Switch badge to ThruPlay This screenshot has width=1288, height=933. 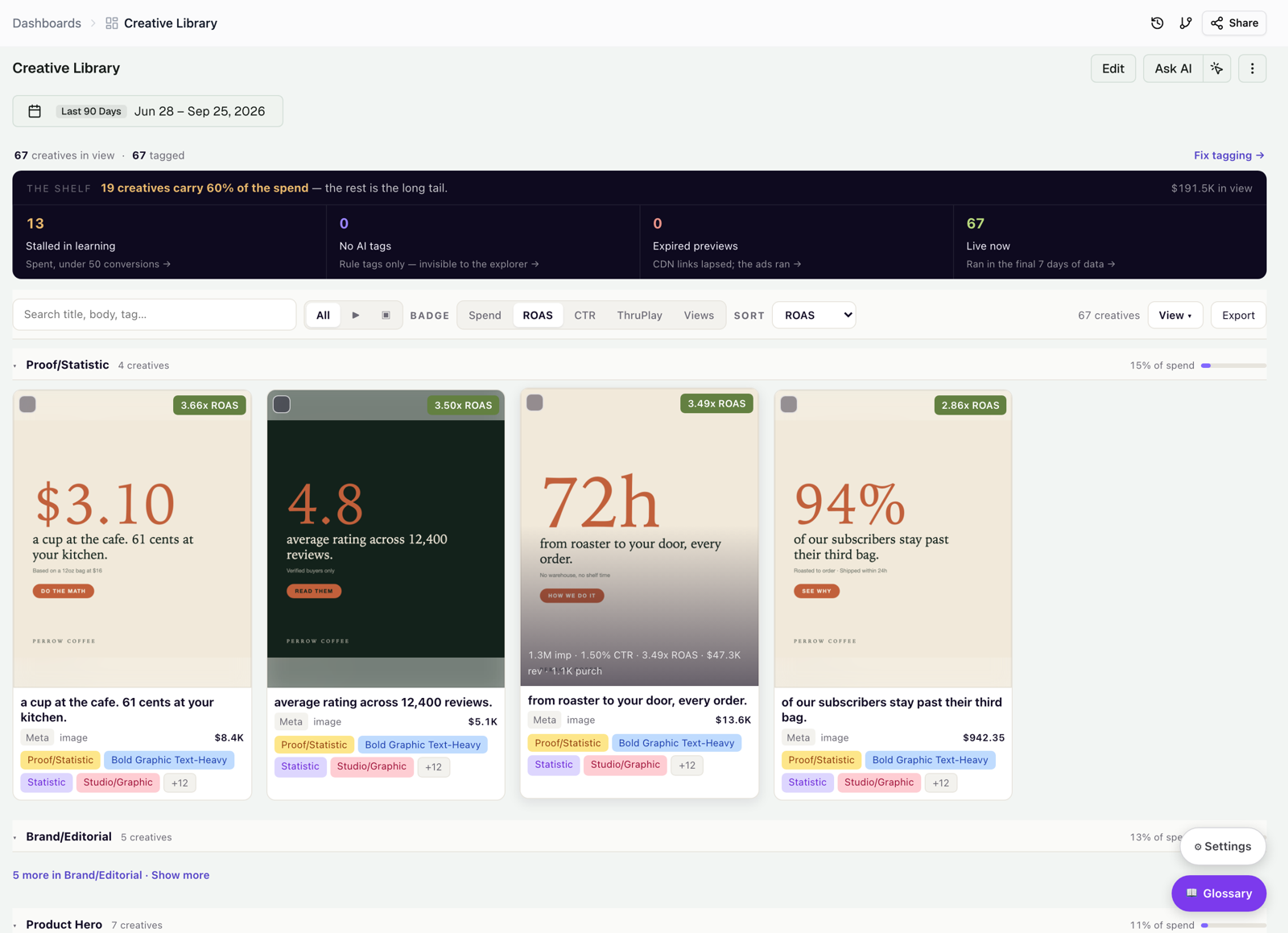pyautogui.click(x=639, y=315)
